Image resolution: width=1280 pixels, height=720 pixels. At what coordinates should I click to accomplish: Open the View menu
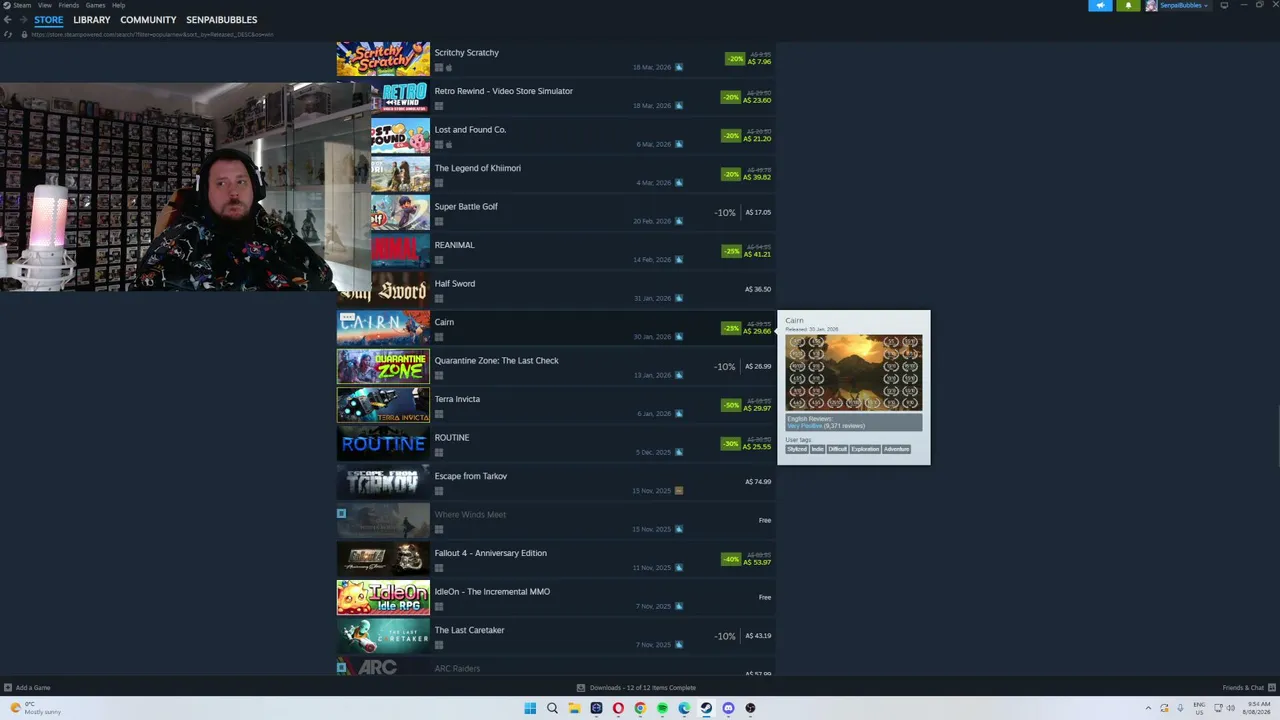click(45, 5)
